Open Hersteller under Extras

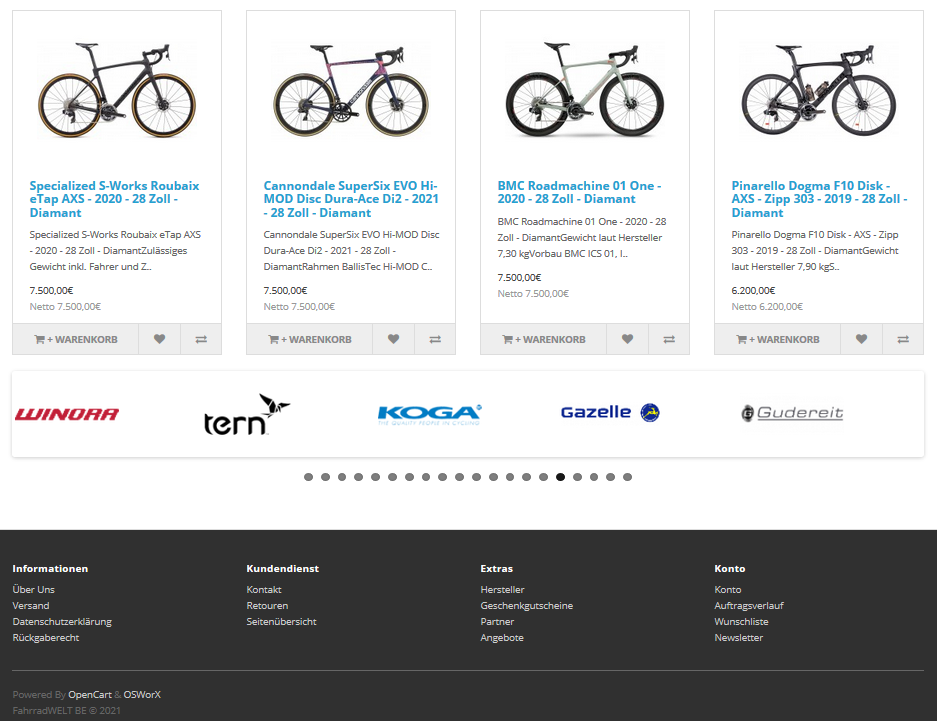[503, 590]
